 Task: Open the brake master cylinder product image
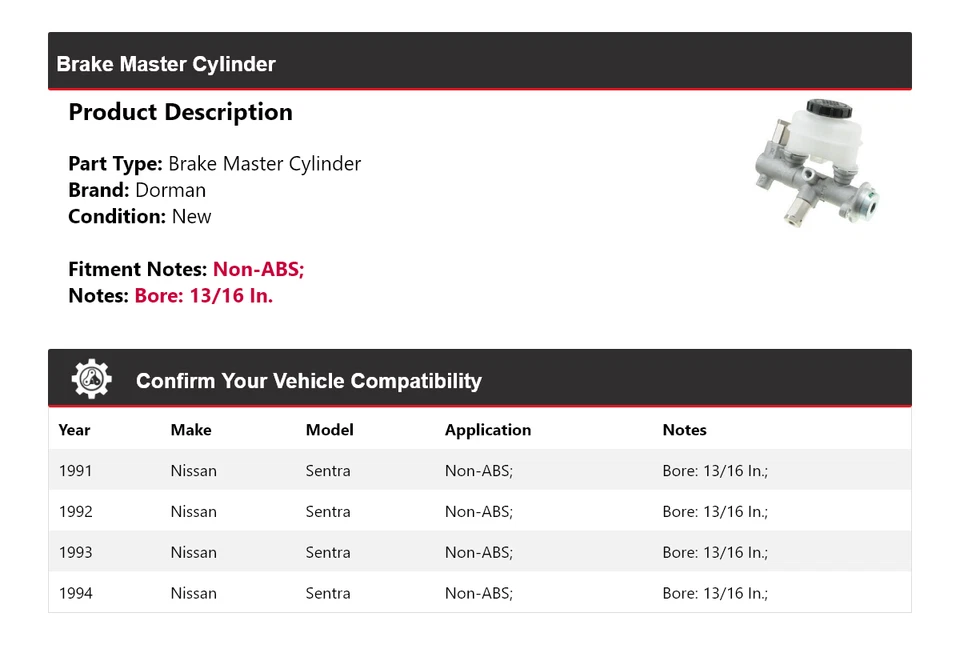click(817, 162)
